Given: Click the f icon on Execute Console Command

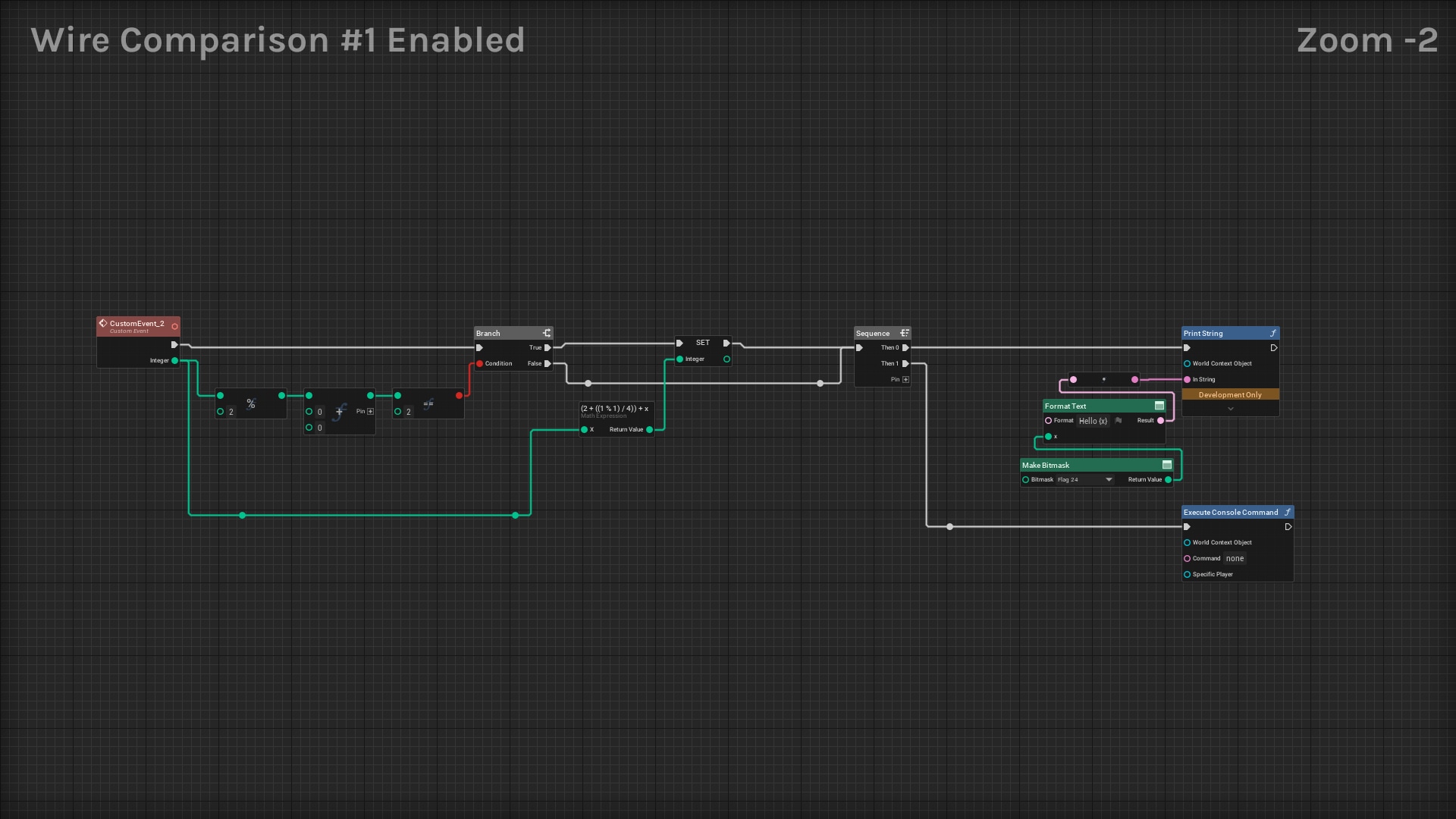Looking at the screenshot, I should (1289, 512).
